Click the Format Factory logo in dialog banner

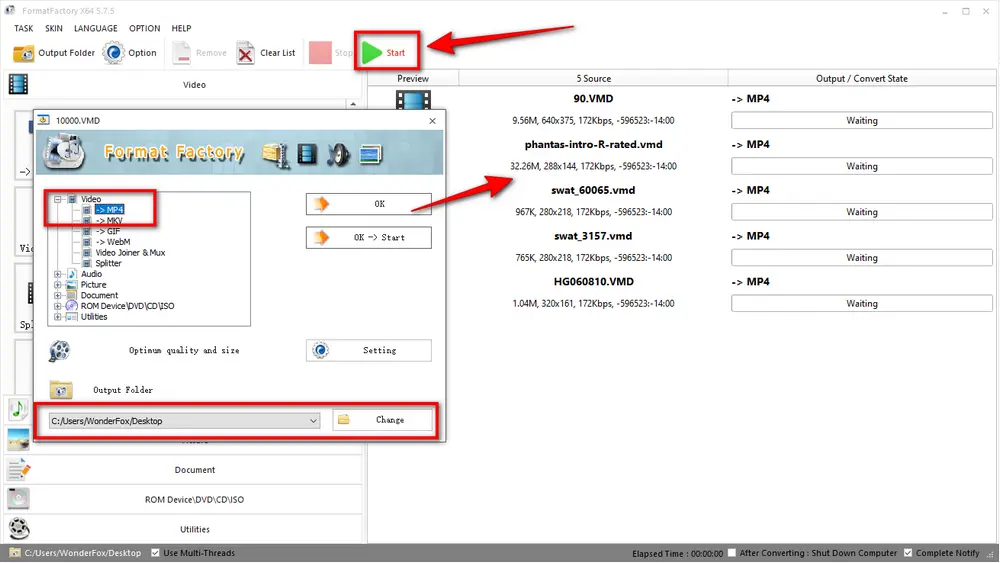click(64, 152)
